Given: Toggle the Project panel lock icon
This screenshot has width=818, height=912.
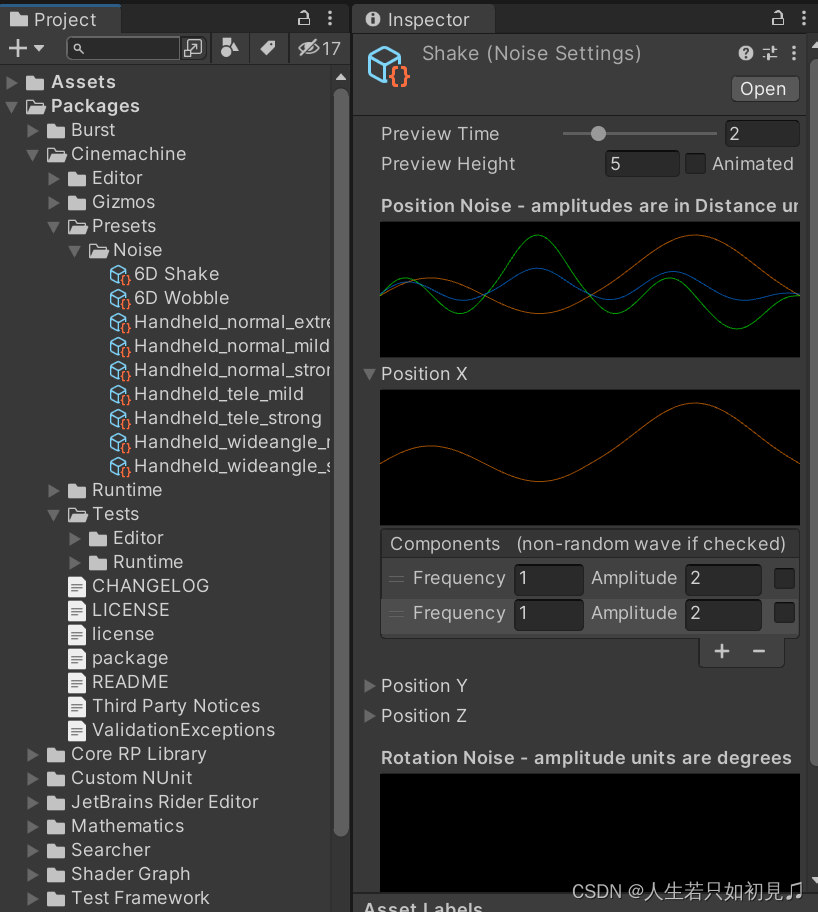Looking at the screenshot, I should pyautogui.click(x=304, y=19).
